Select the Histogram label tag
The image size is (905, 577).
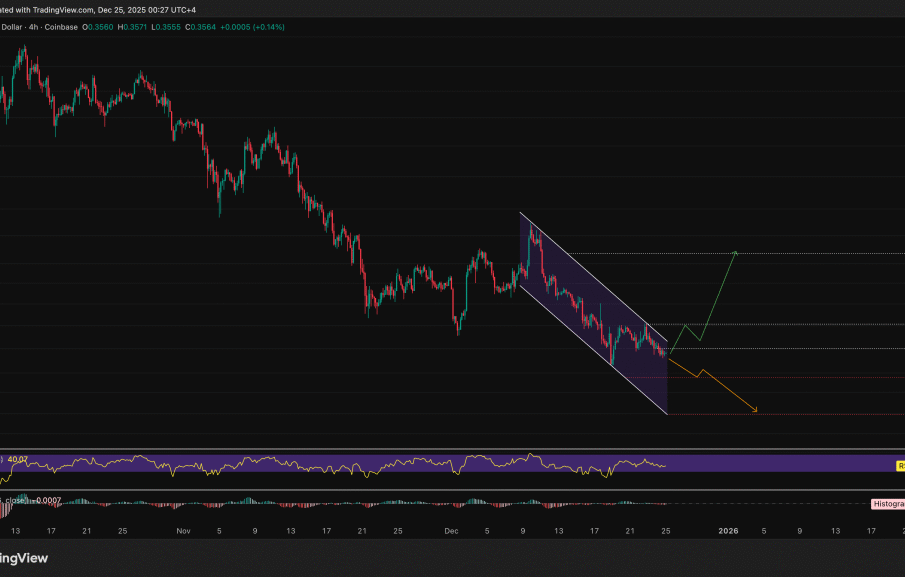pyautogui.click(x=887, y=504)
